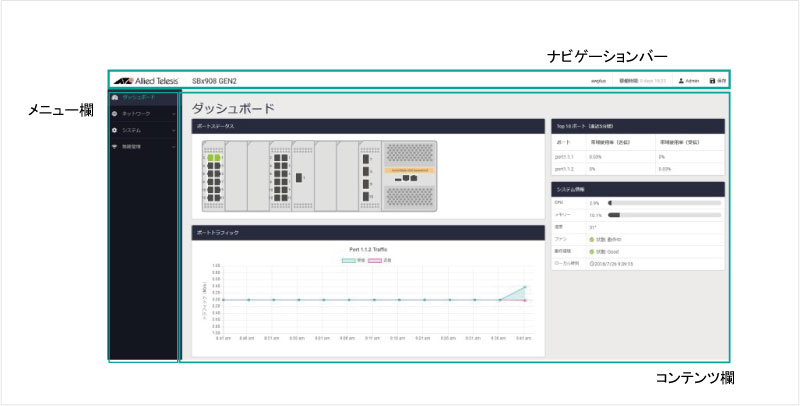This screenshot has height=406, width=800.
Task: Select the port1.1.2 row in Top 10 table
Action: (638, 169)
